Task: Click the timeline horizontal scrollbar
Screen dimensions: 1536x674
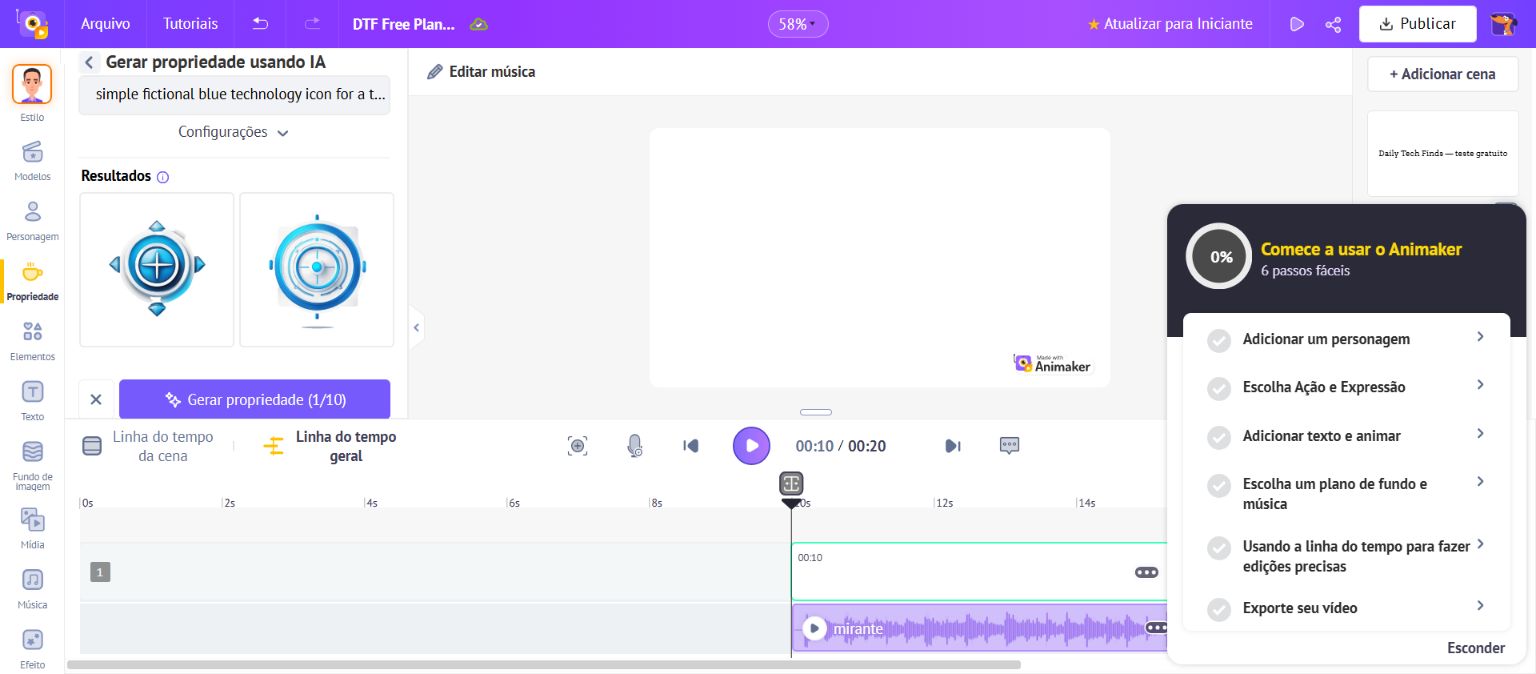Action: pos(544,664)
